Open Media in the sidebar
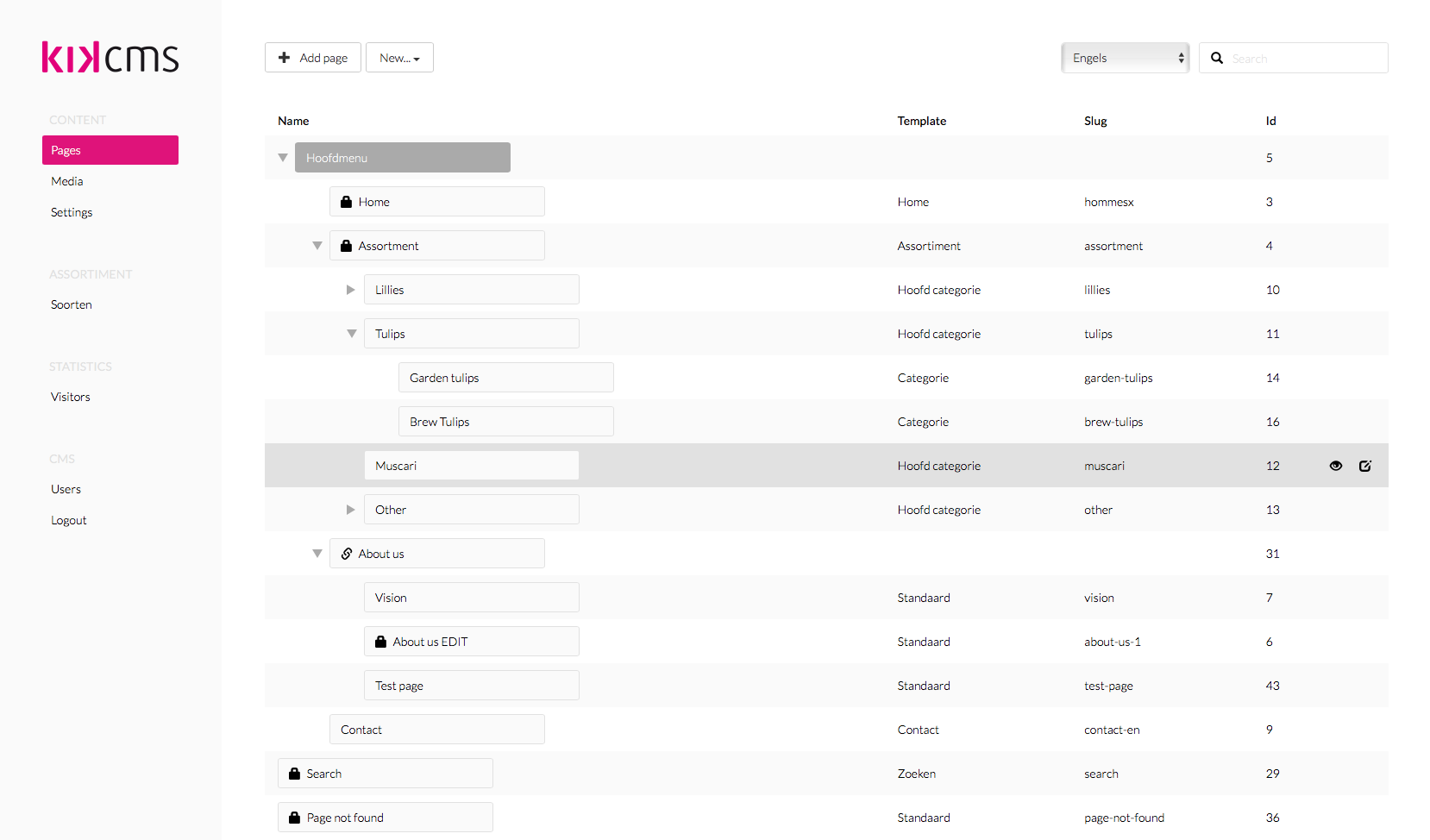Image resolution: width=1430 pixels, height=840 pixels. [67, 181]
